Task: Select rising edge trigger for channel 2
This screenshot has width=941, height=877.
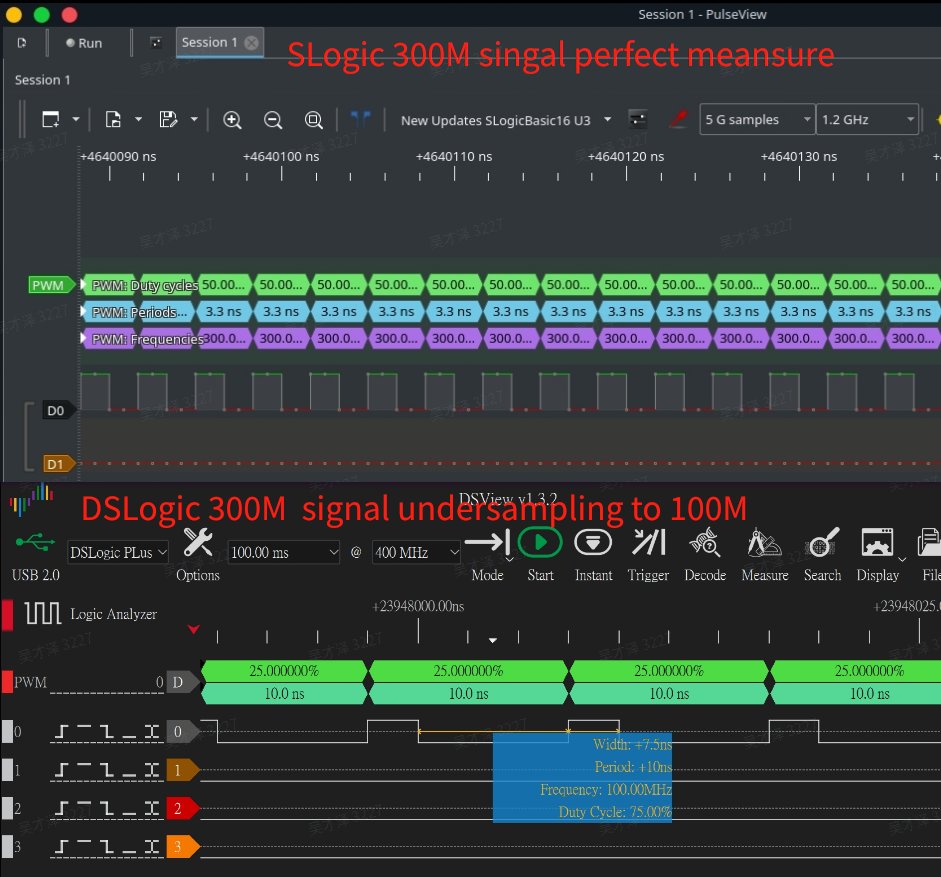Action: click(61, 809)
